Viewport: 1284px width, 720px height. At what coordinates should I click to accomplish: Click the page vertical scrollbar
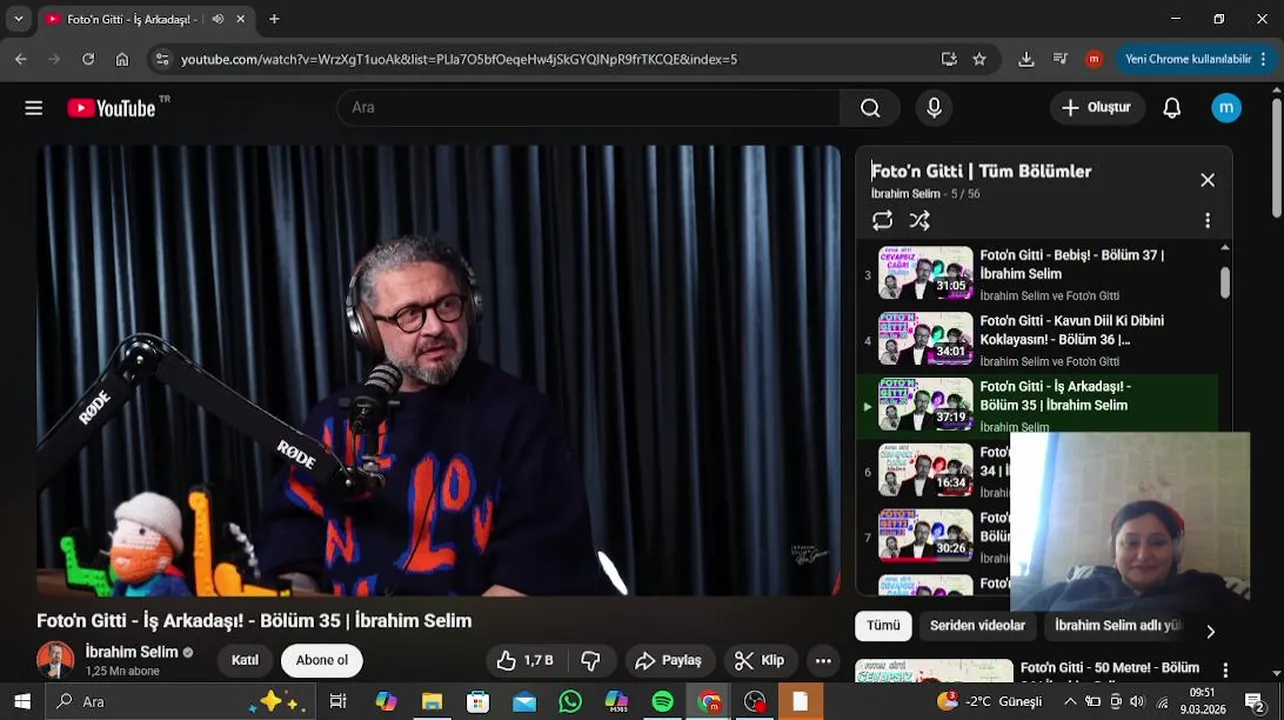[1276, 156]
